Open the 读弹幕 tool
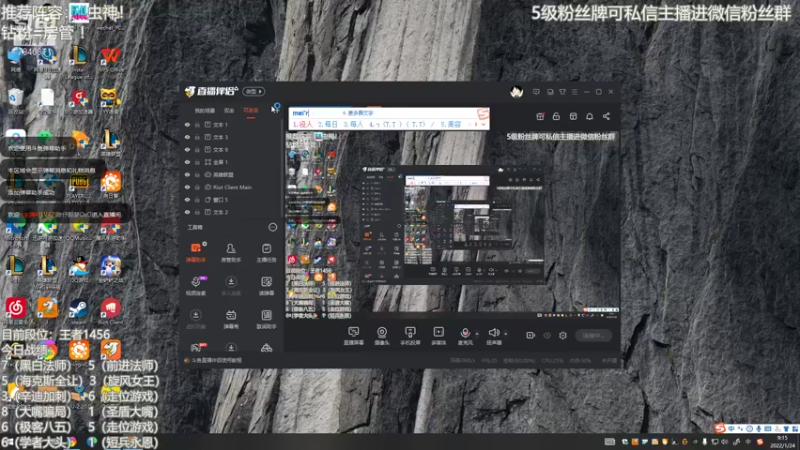The height and width of the screenshot is (450, 800). point(266,286)
